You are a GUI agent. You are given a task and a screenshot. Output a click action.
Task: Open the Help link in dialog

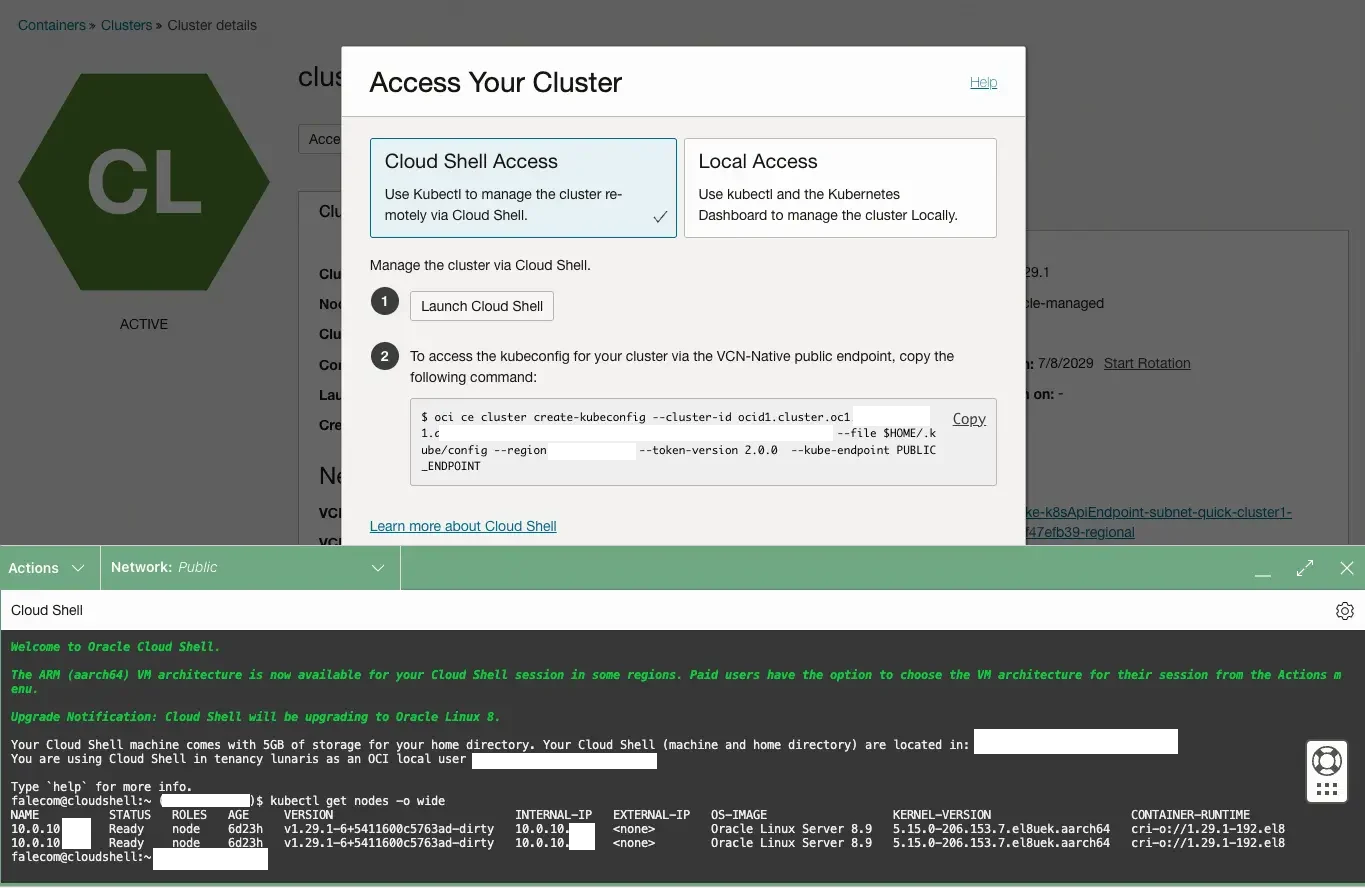[x=983, y=82]
